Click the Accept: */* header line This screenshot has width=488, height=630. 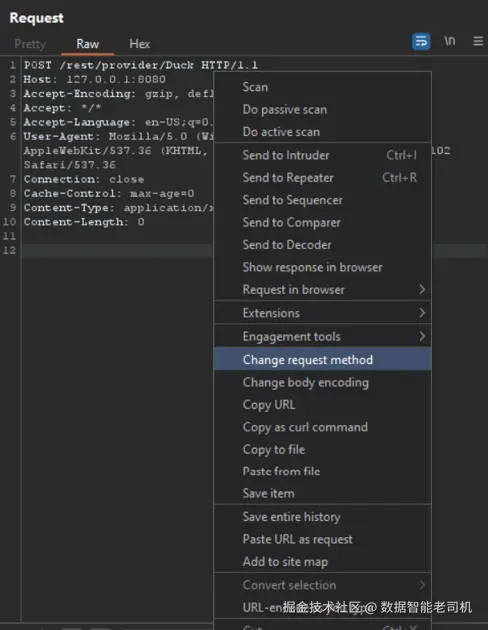point(62,108)
